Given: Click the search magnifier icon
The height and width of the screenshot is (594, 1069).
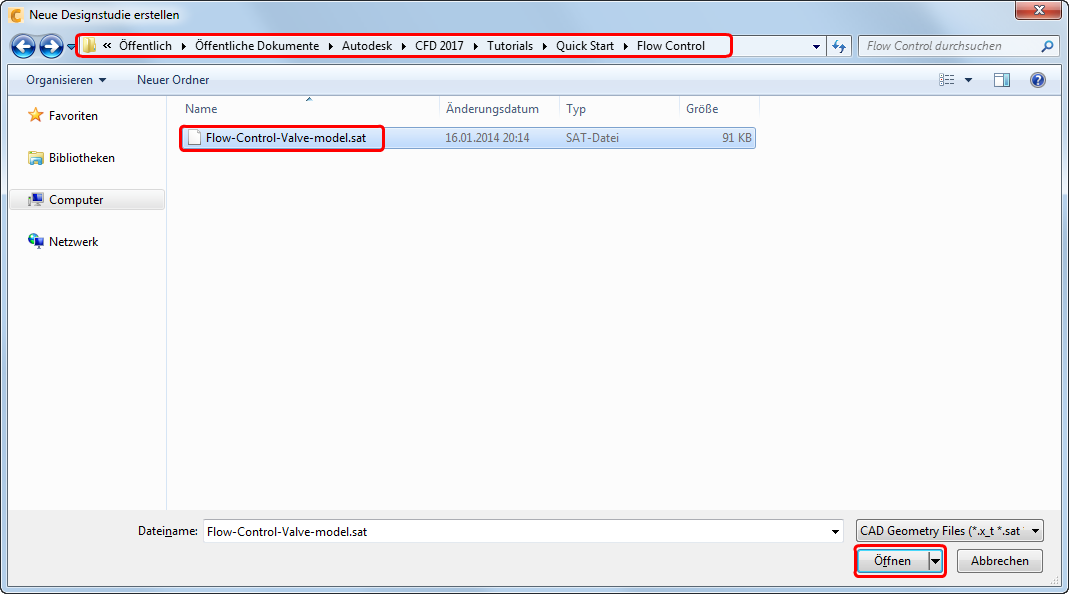Looking at the screenshot, I should pos(1047,46).
